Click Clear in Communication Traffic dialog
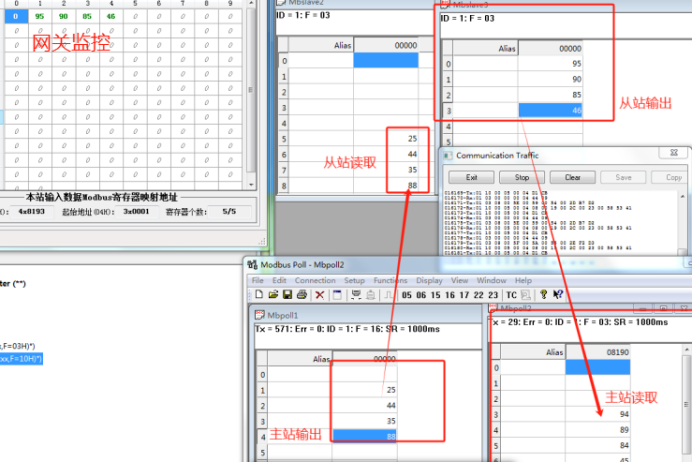Viewport: 692px width, 462px height. click(x=572, y=177)
